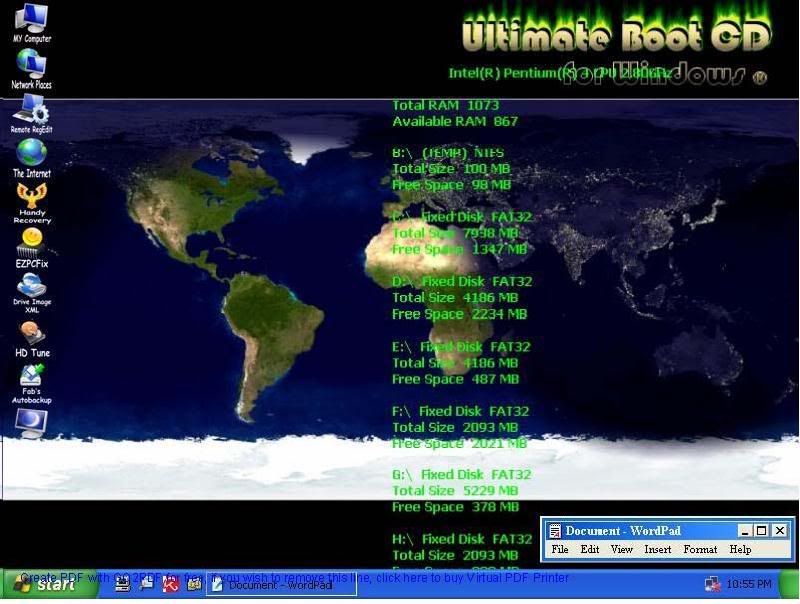This screenshot has height=604, width=800.
Task: Click the 'Total RAM 1073' text
Action: pyautogui.click(x=445, y=105)
